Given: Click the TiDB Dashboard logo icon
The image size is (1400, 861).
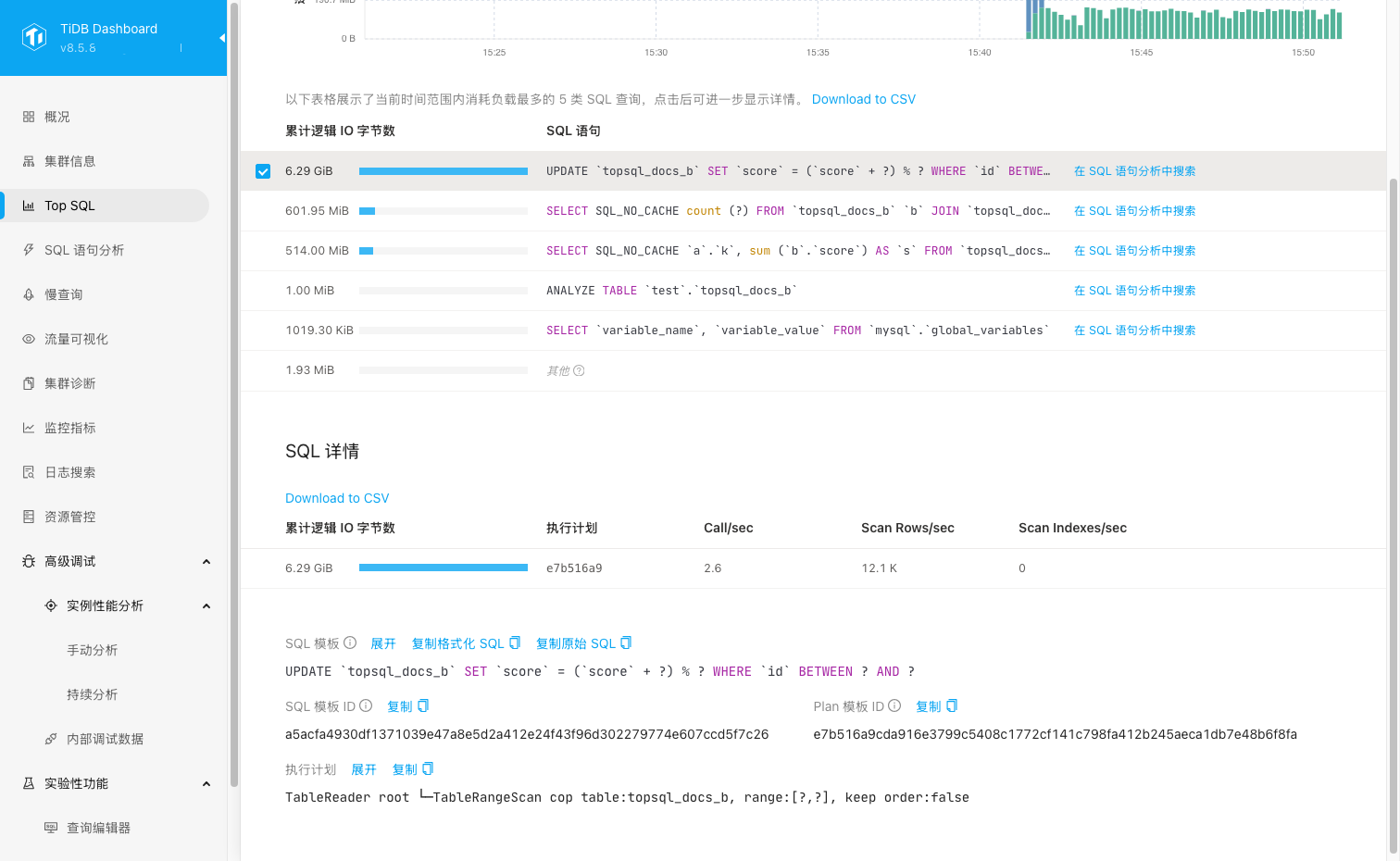Looking at the screenshot, I should pos(34,37).
